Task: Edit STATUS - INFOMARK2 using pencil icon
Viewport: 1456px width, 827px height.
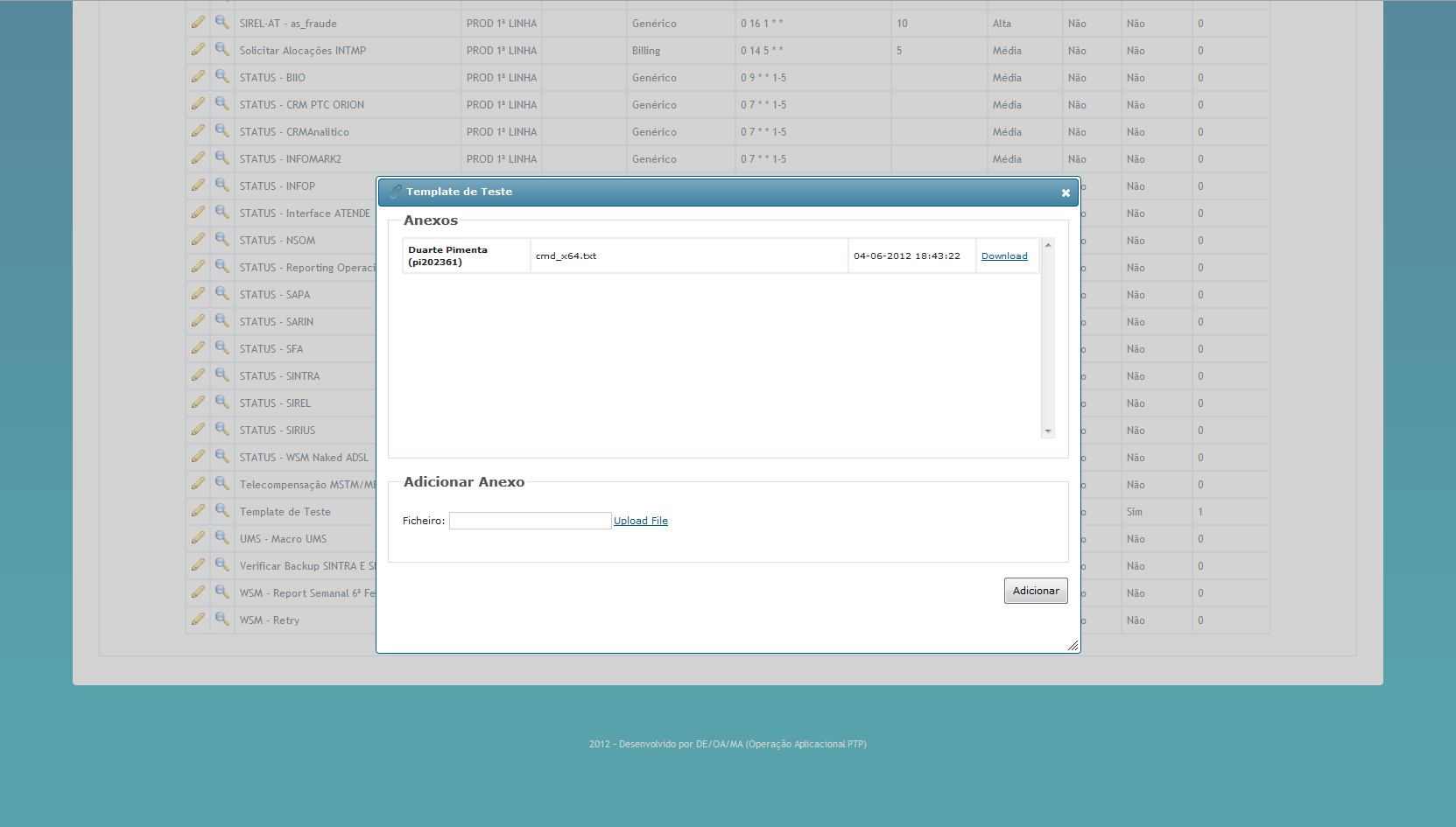Action: [198, 158]
